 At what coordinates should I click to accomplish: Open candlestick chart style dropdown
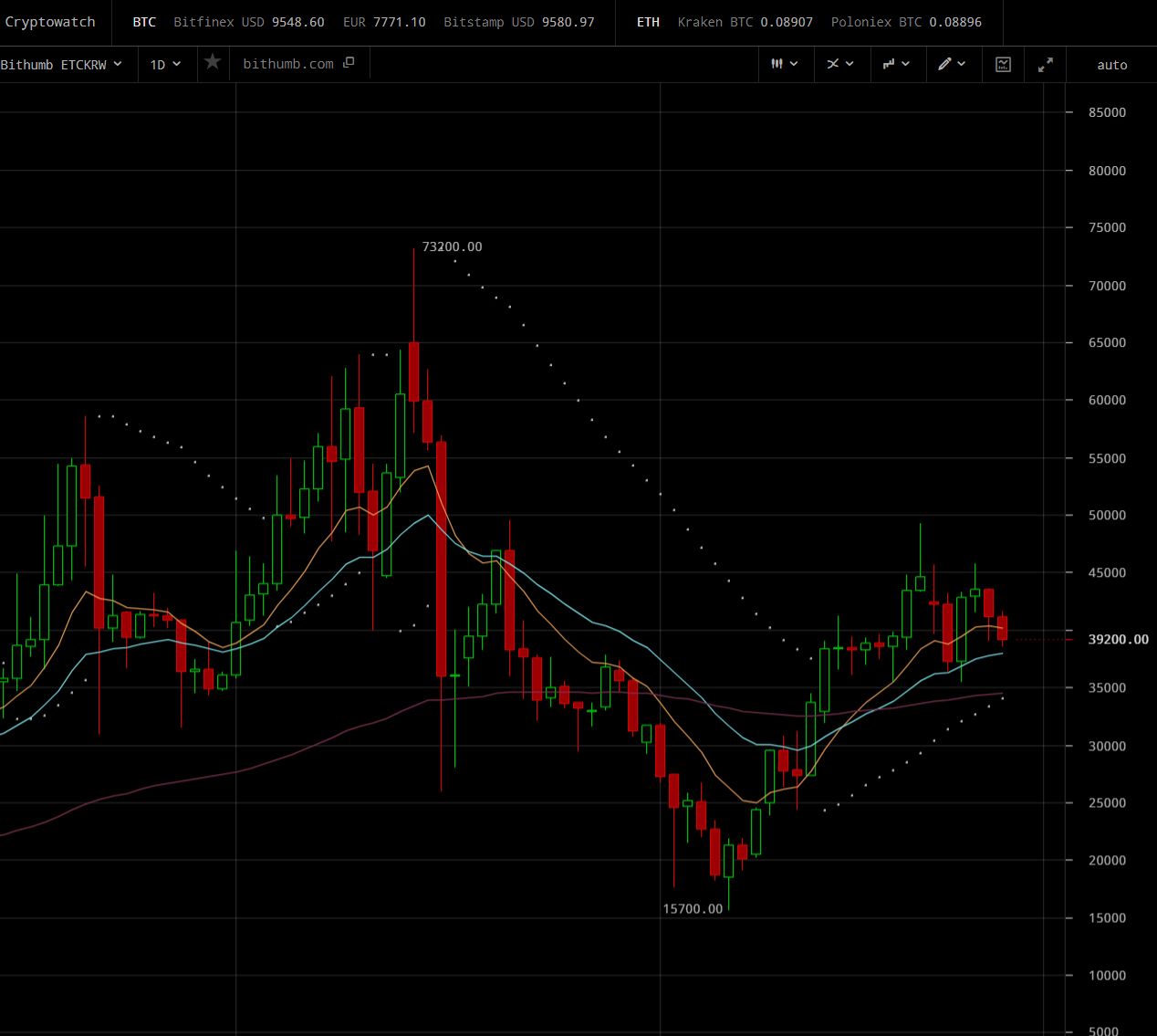[x=785, y=64]
